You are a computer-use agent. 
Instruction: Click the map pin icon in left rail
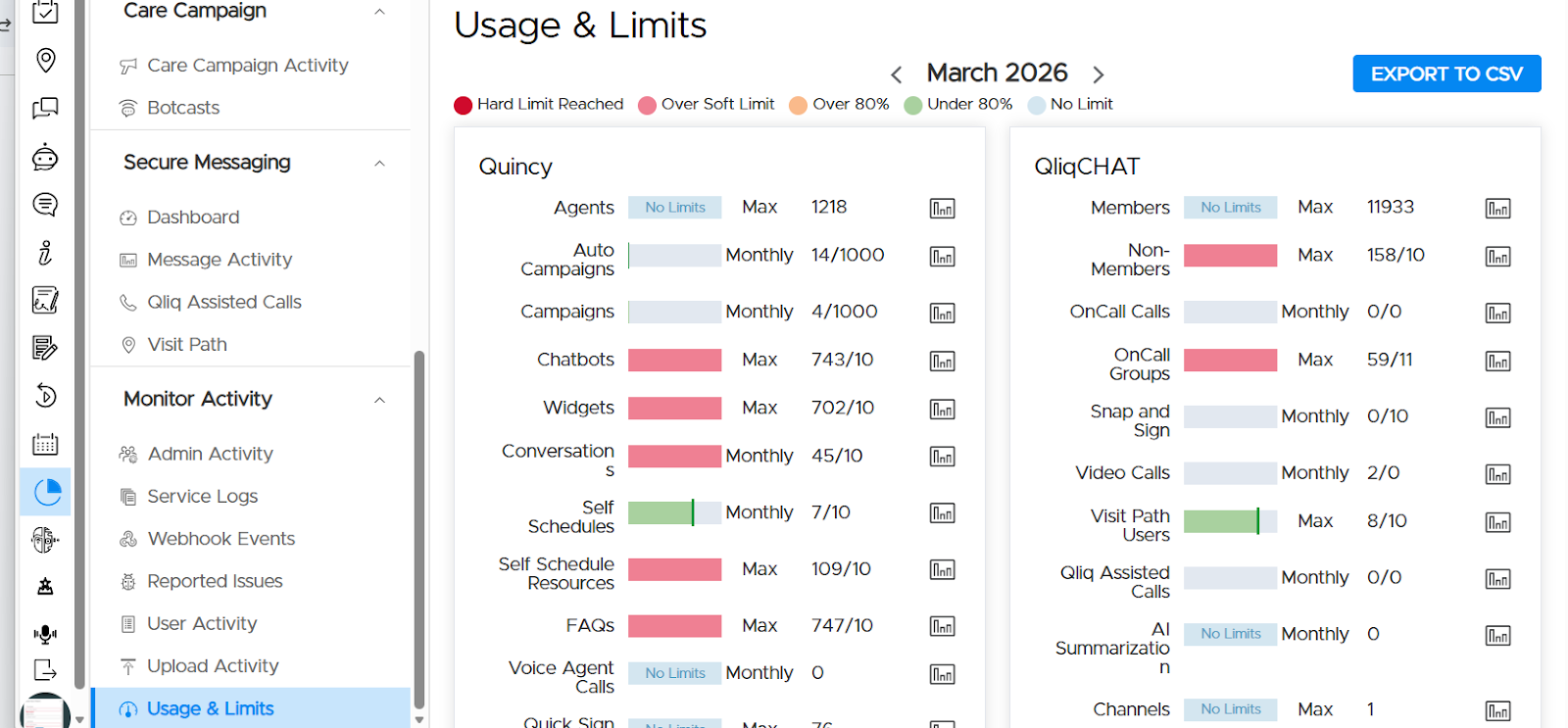pos(45,61)
